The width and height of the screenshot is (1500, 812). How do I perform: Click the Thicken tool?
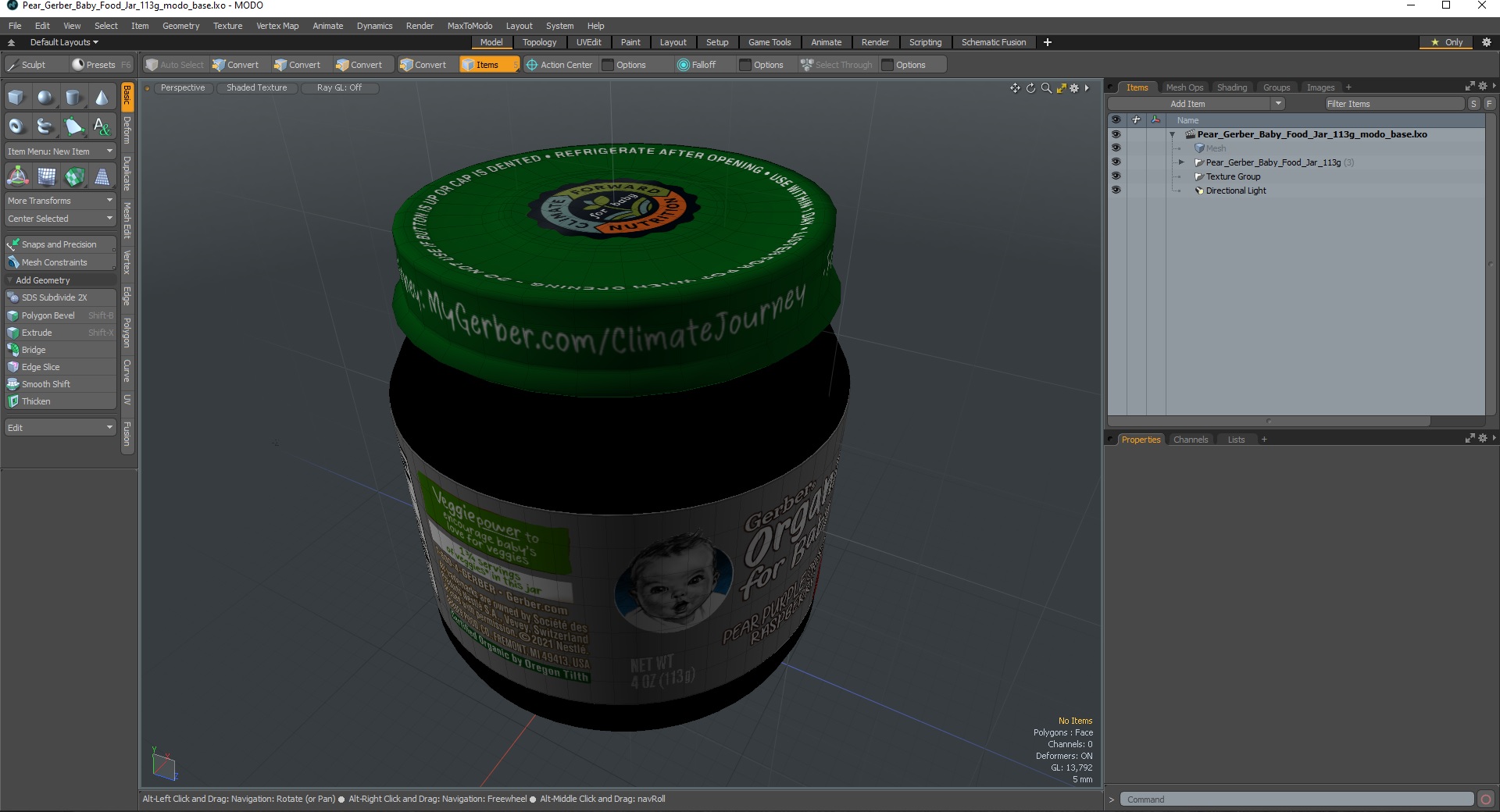coord(61,401)
